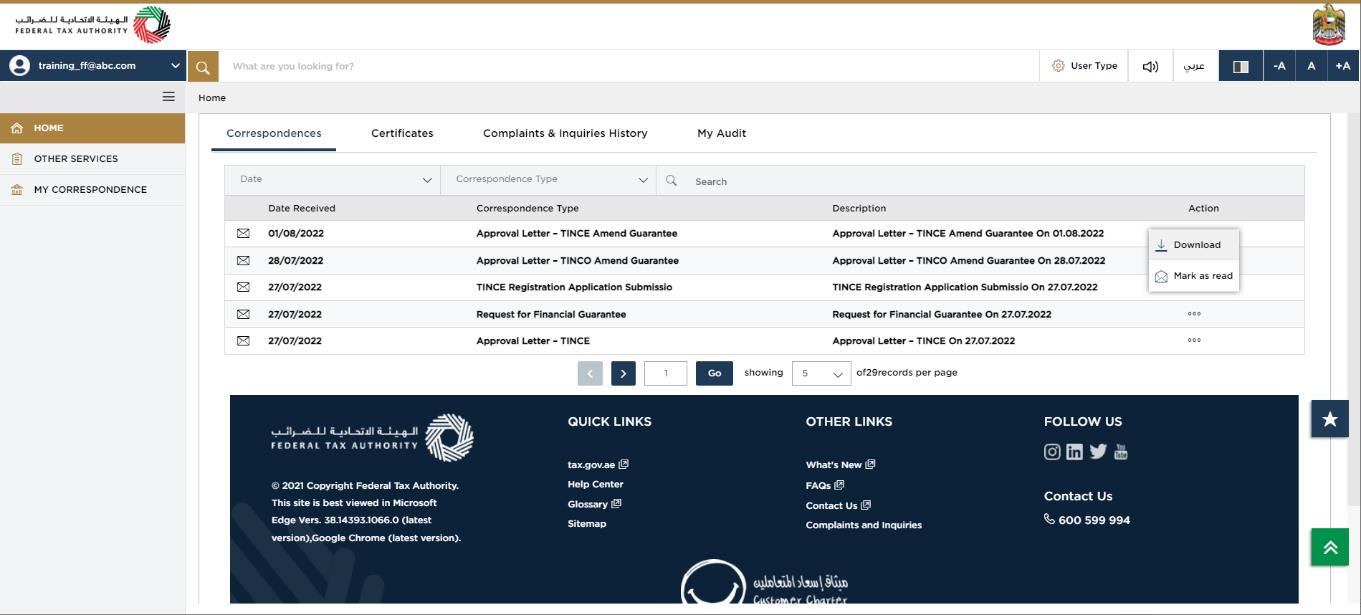Open the Help Center link
The height and width of the screenshot is (615, 1361).
(596, 484)
